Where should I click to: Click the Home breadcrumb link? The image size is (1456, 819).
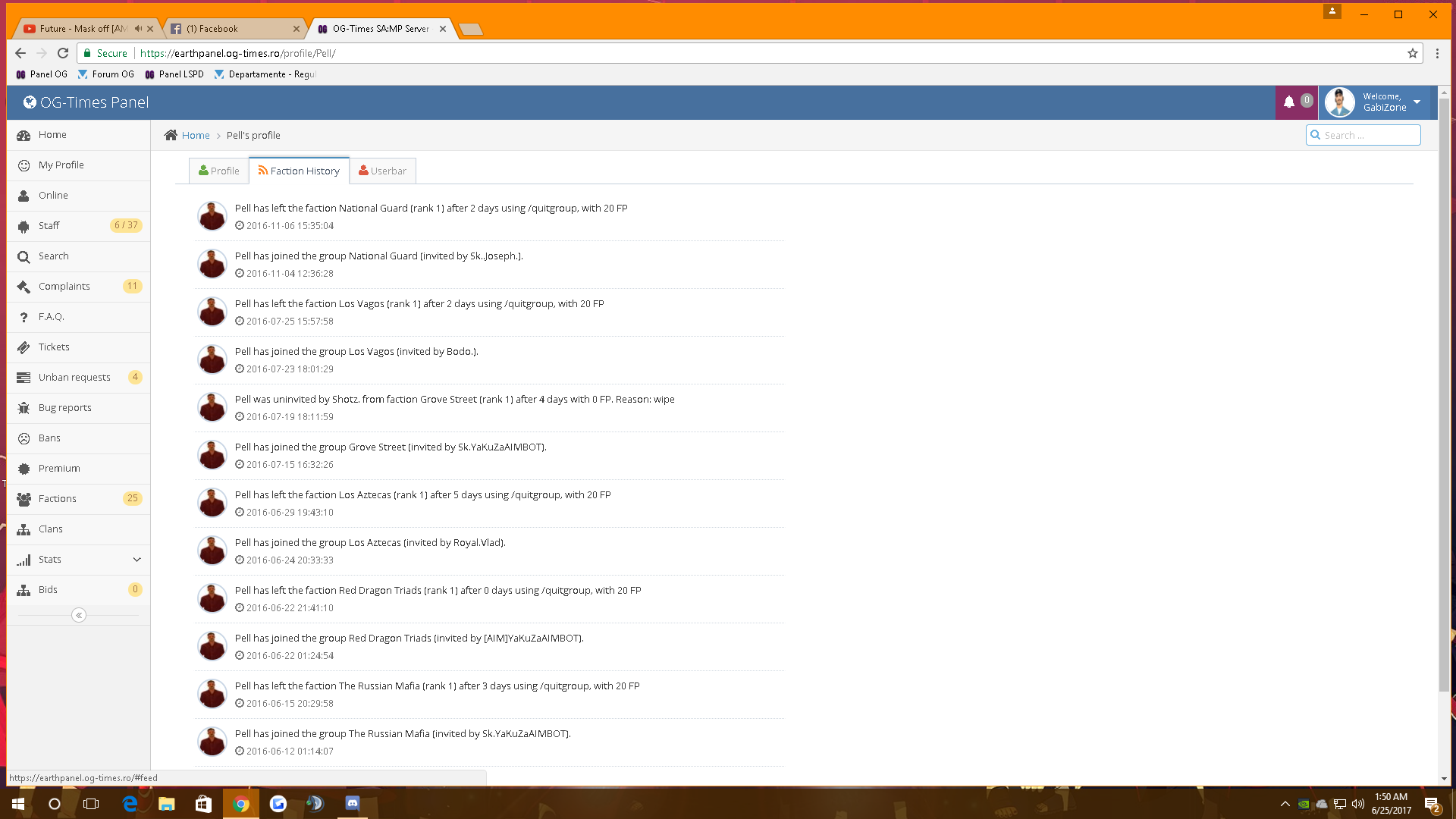[196, 135]
